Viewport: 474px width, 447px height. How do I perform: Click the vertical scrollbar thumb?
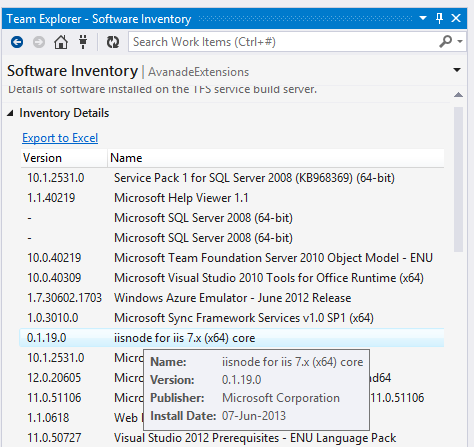458,179
